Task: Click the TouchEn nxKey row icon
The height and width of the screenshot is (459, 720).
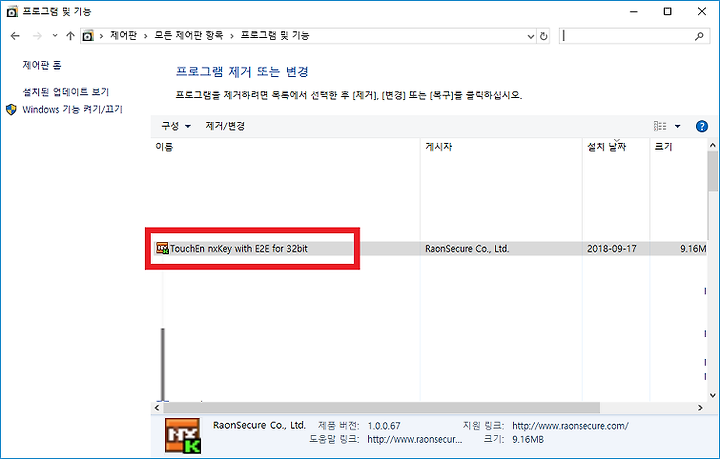Action: pos(162,248)
